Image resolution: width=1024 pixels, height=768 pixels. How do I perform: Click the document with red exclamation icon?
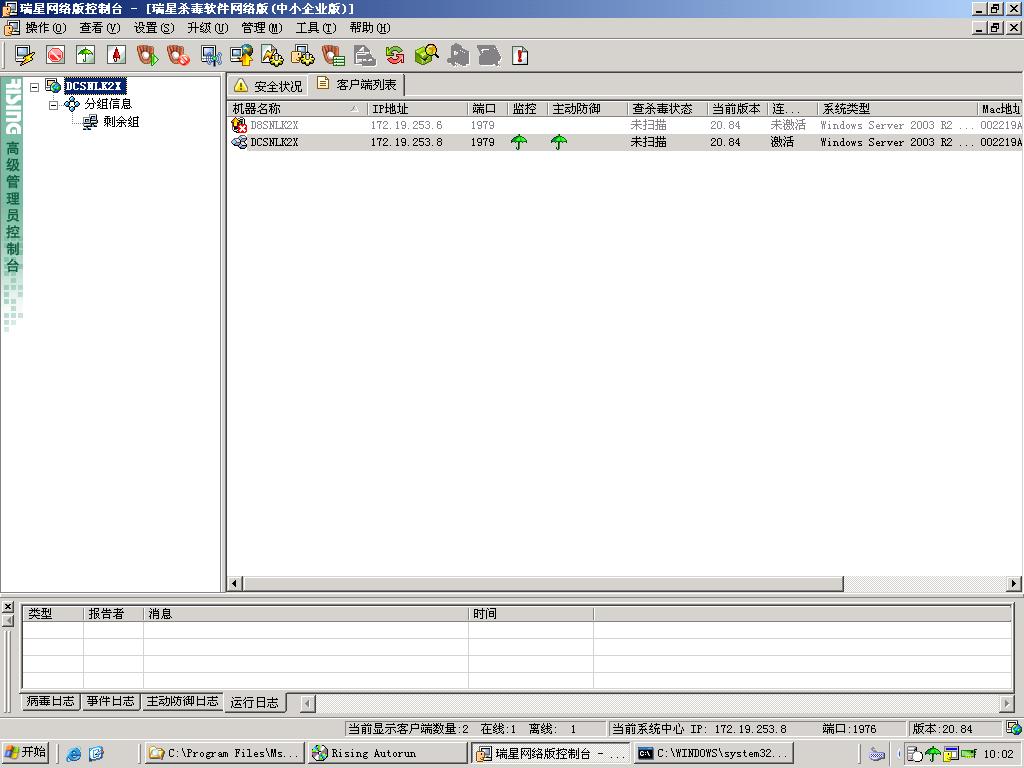520,56
